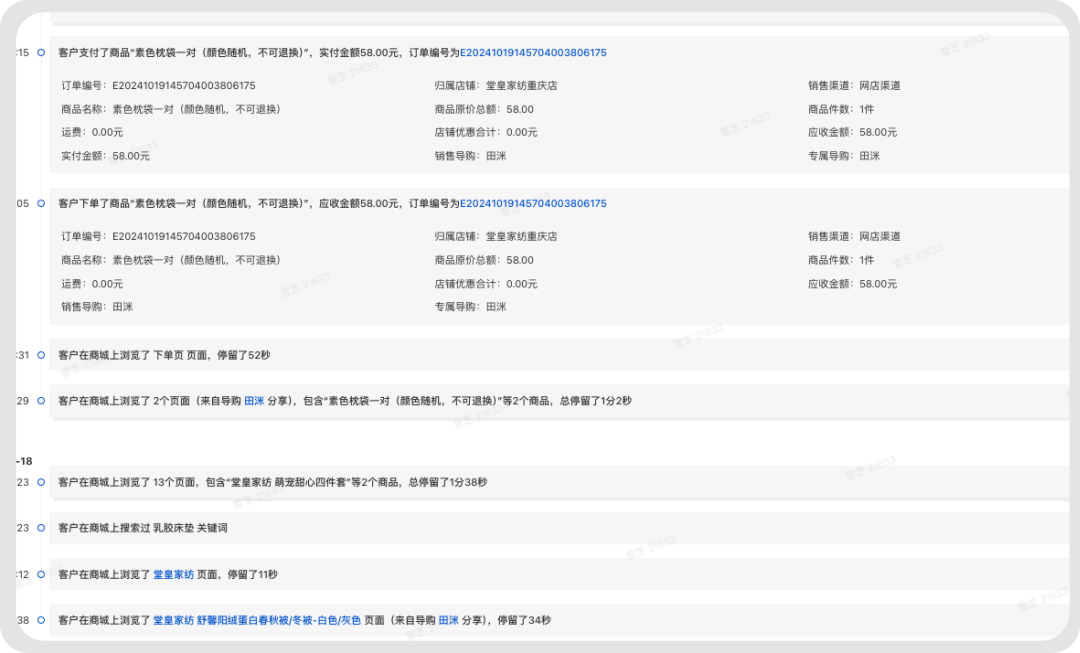
Task: Click 13个页面 browsing record with 萌宠甜心四件套
Action: (559, 482)
